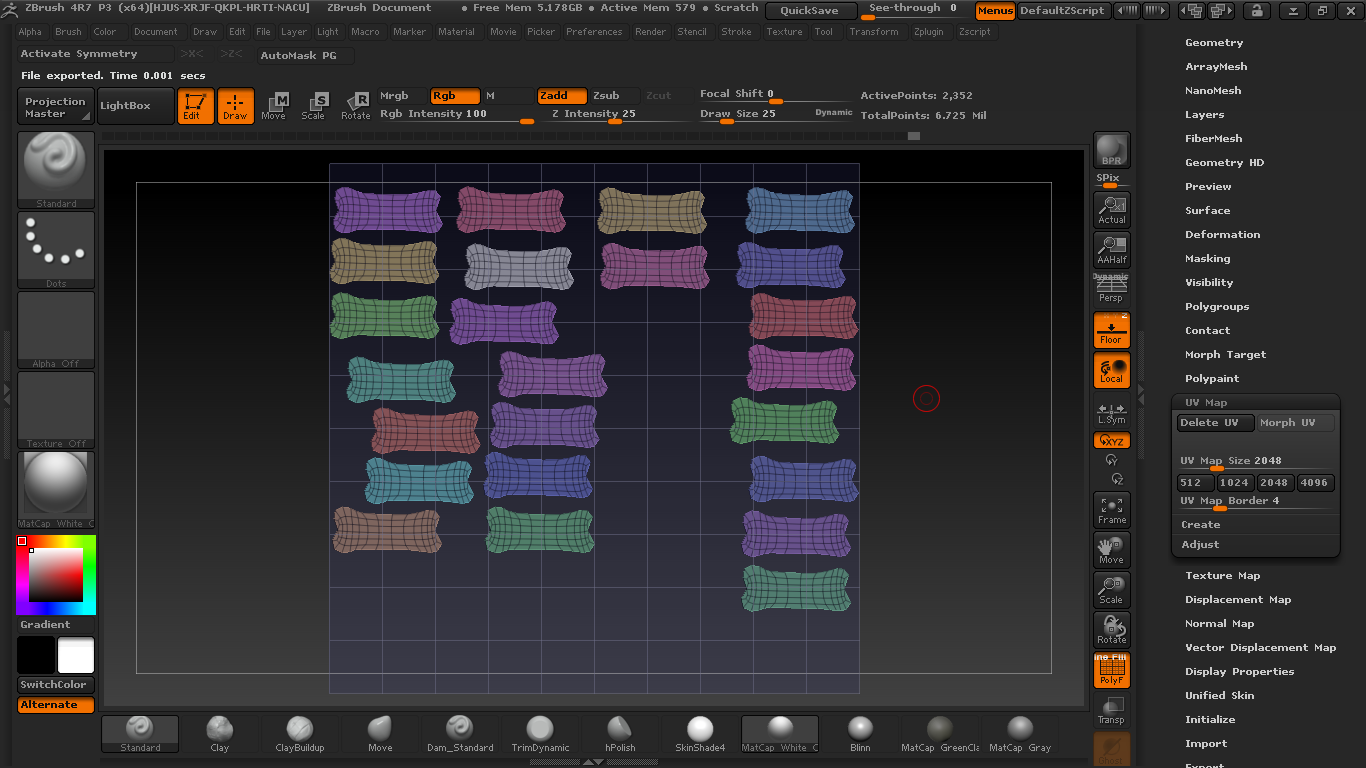Enable Mrgb mode

402,96
